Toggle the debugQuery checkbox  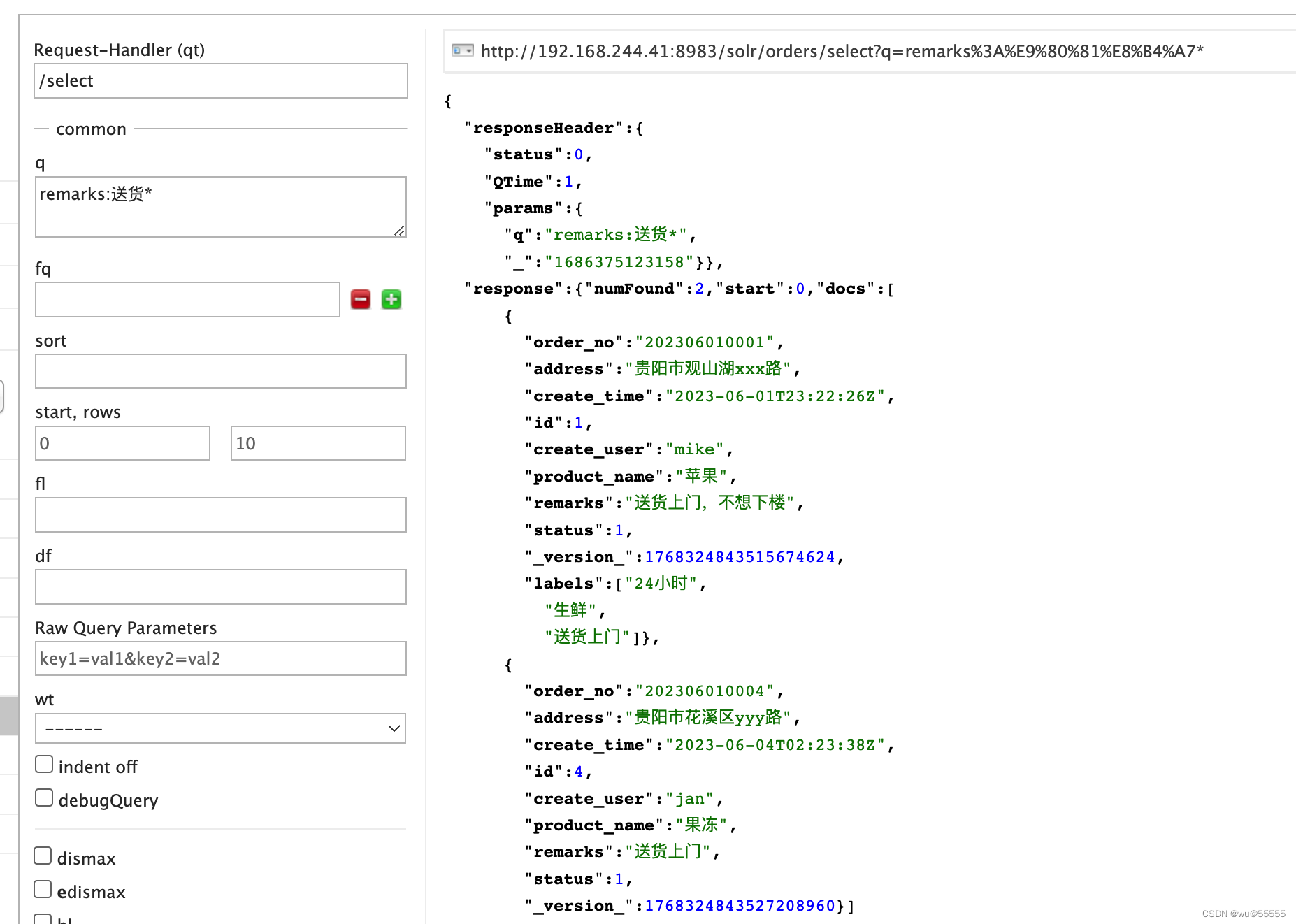pyautogui.click(x=44, y=798)
